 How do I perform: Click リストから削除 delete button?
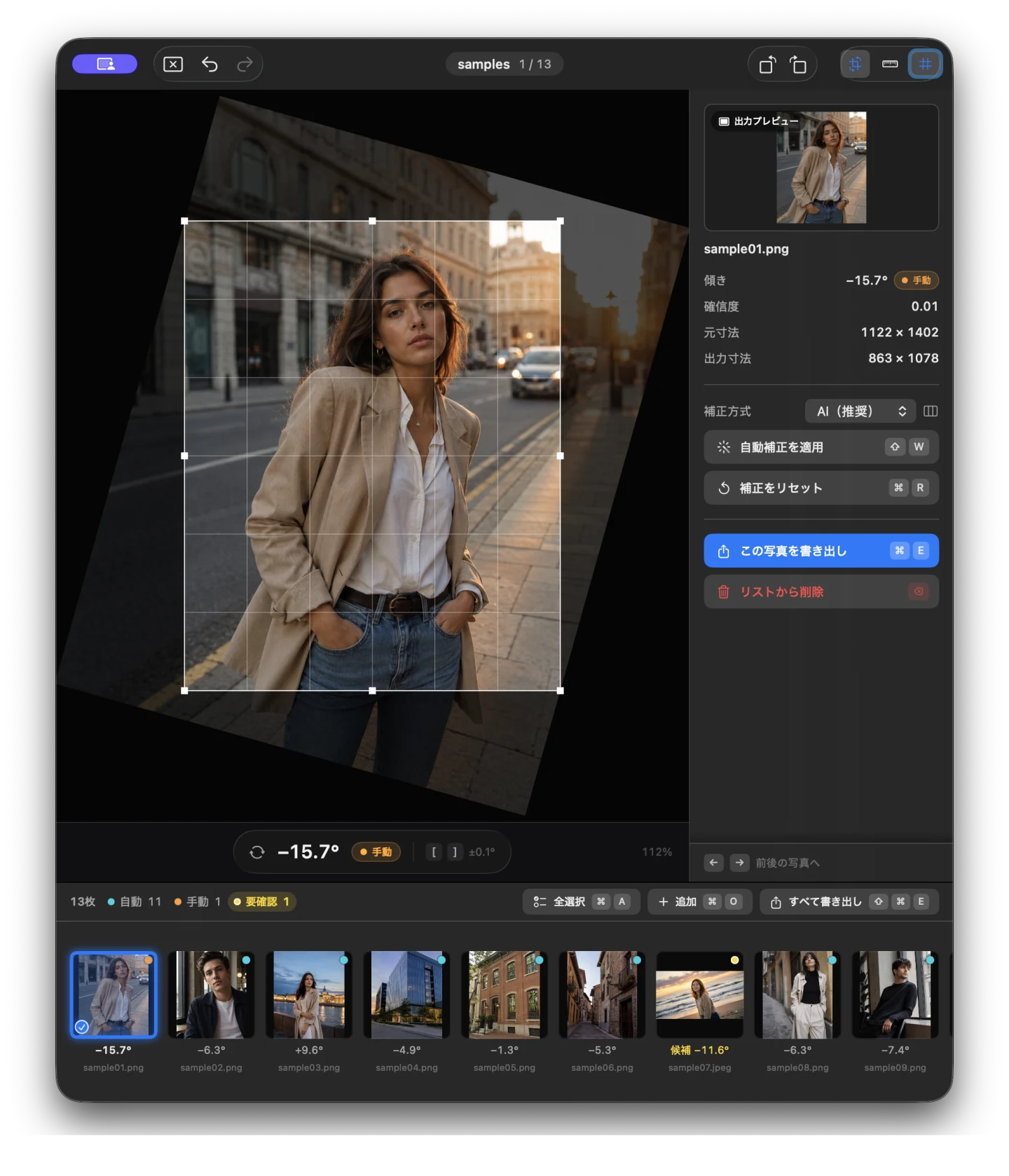coord(821,592)
